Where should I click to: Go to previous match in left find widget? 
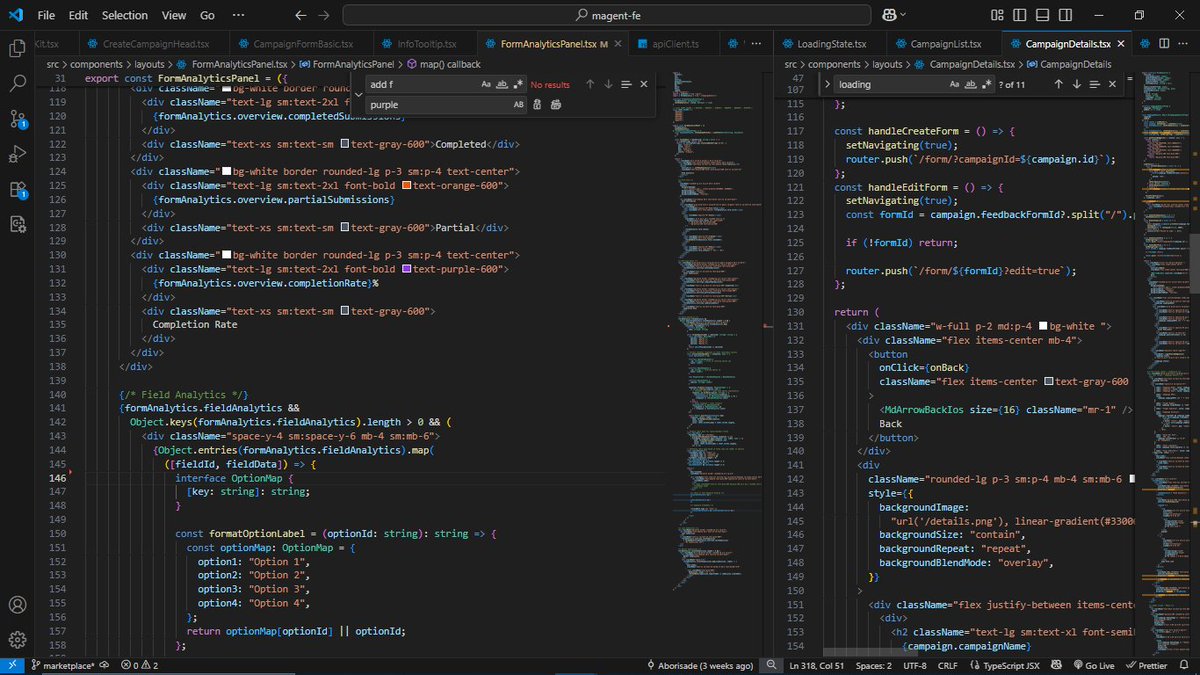[x=590, y=85]
